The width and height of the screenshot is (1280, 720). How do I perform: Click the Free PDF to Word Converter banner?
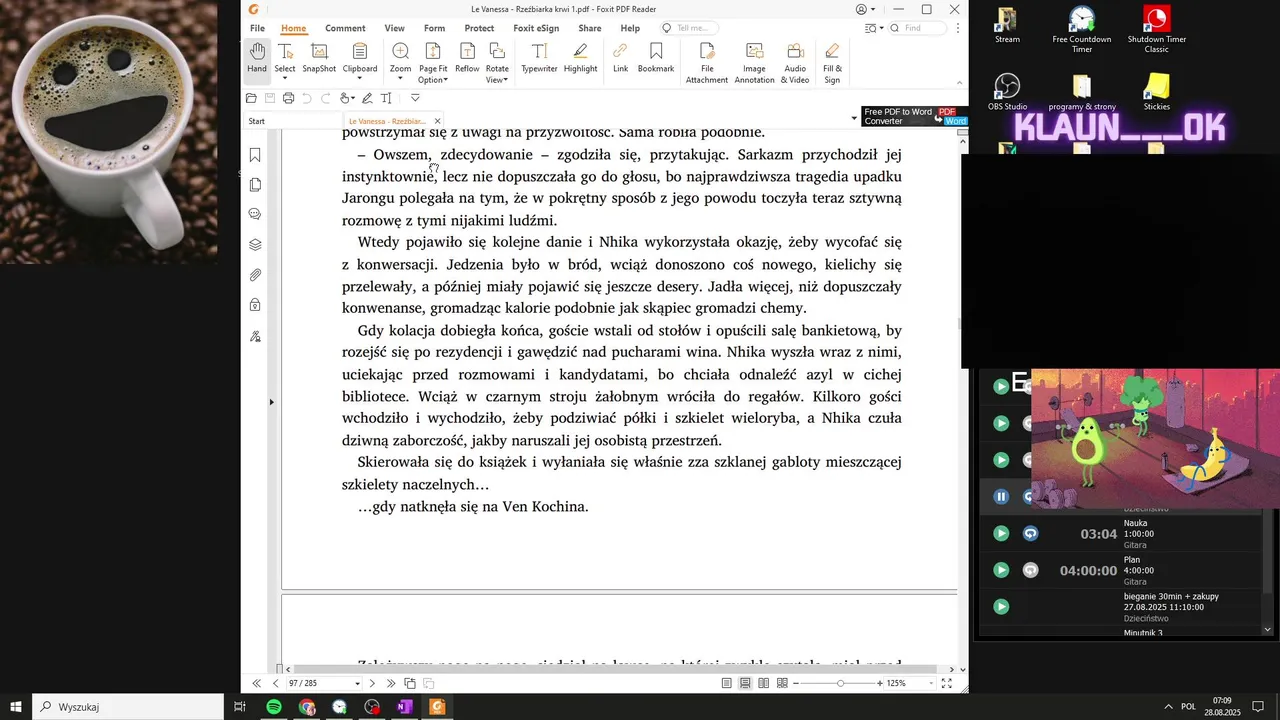tap(914, 116)
